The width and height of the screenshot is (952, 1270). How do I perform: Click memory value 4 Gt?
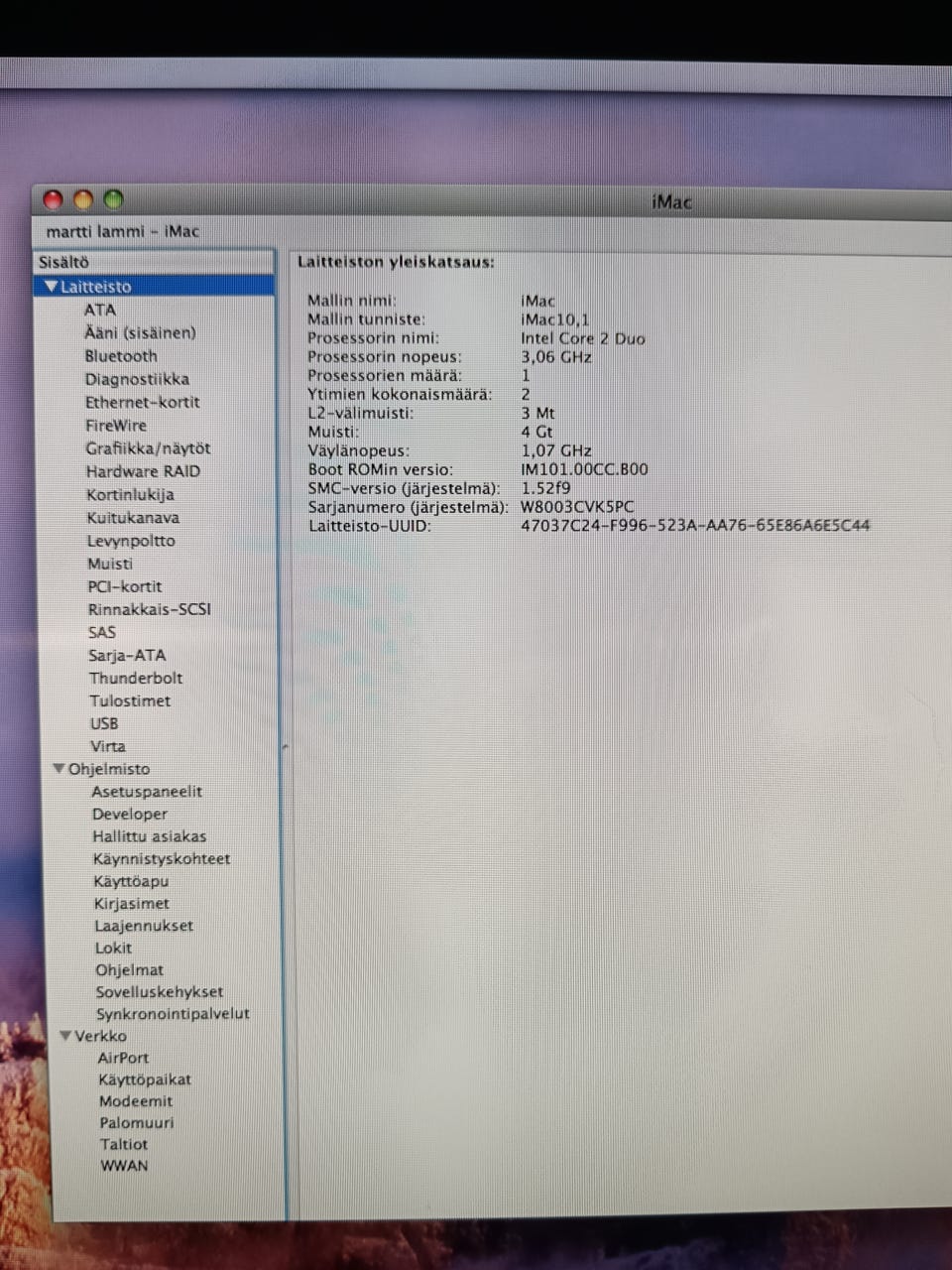coord(536,432)
